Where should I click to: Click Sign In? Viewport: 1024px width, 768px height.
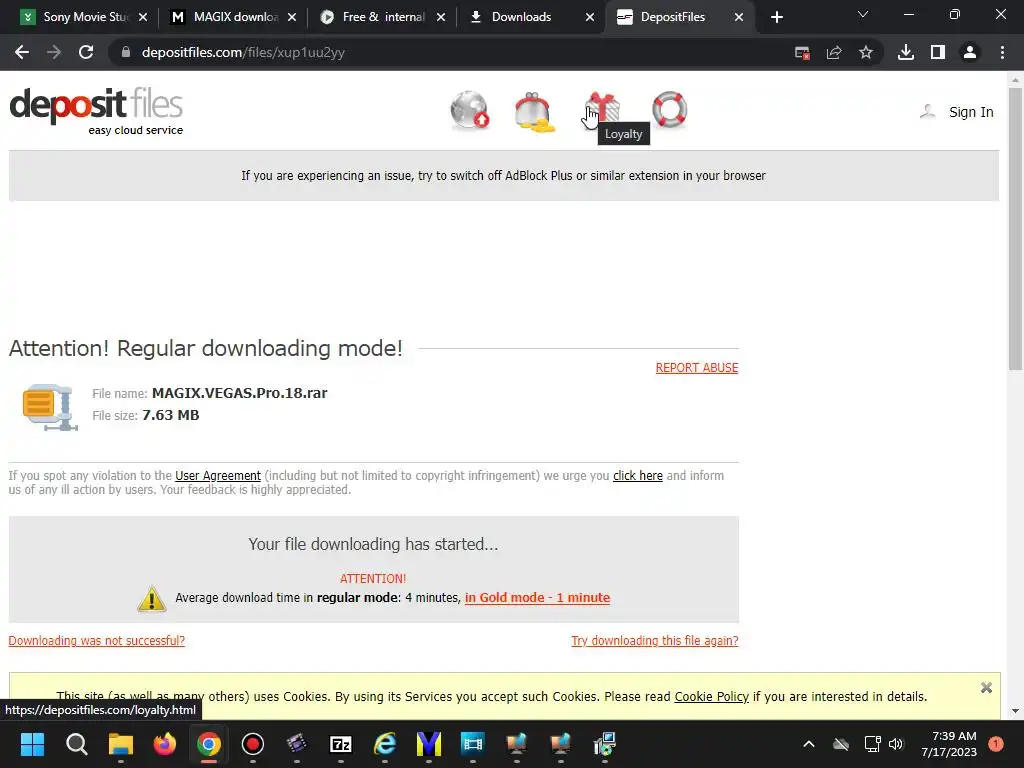coord(970,112)
